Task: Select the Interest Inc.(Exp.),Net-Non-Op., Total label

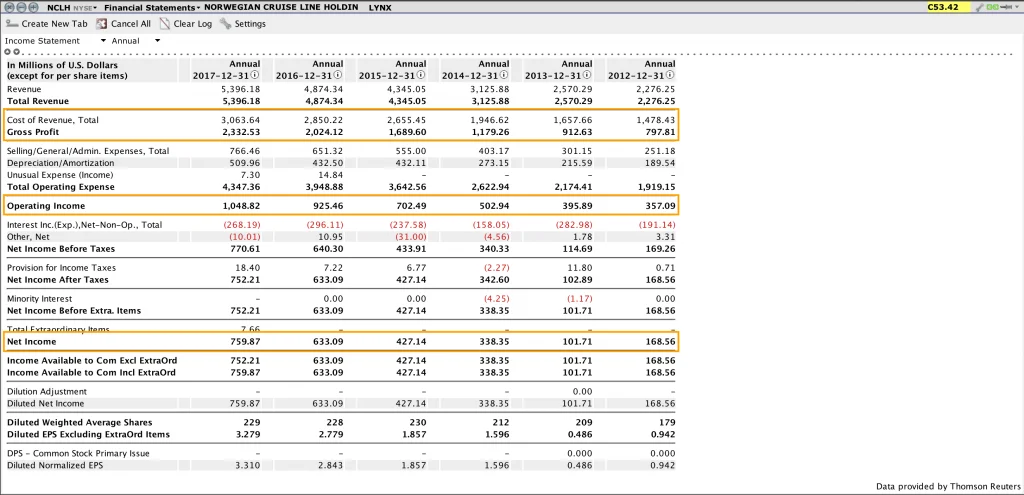Action: click(84, 225)
